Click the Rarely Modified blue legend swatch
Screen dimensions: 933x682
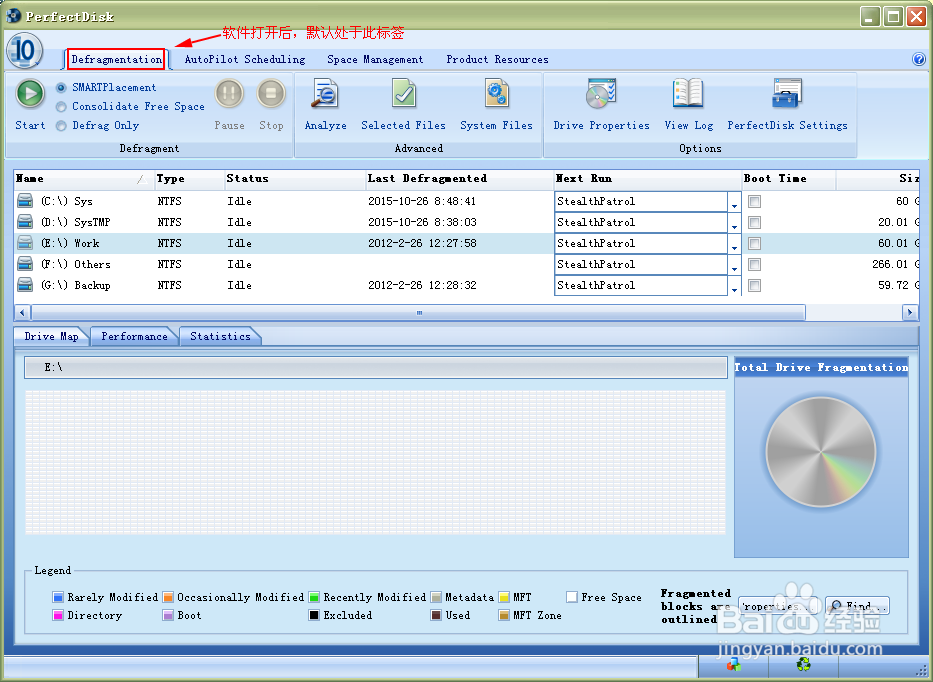58,597
